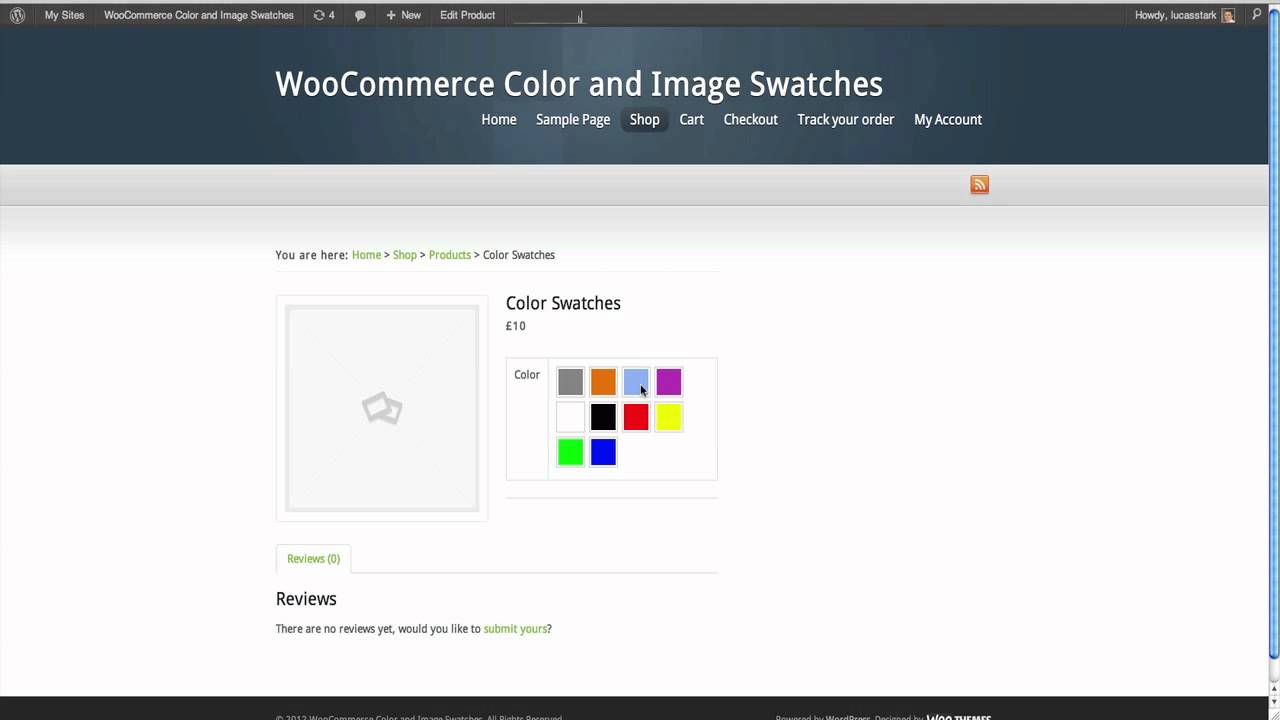Open the Cart page
This screenshot has width=1280, height=720.
(x=692, y=119)
